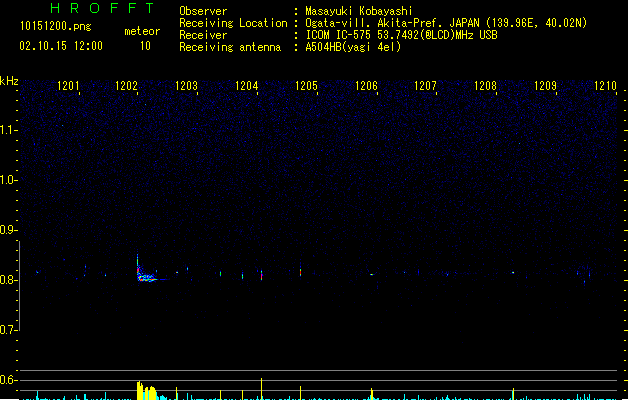Click the ICOM IC-575 receiver value

coord(401,35)
